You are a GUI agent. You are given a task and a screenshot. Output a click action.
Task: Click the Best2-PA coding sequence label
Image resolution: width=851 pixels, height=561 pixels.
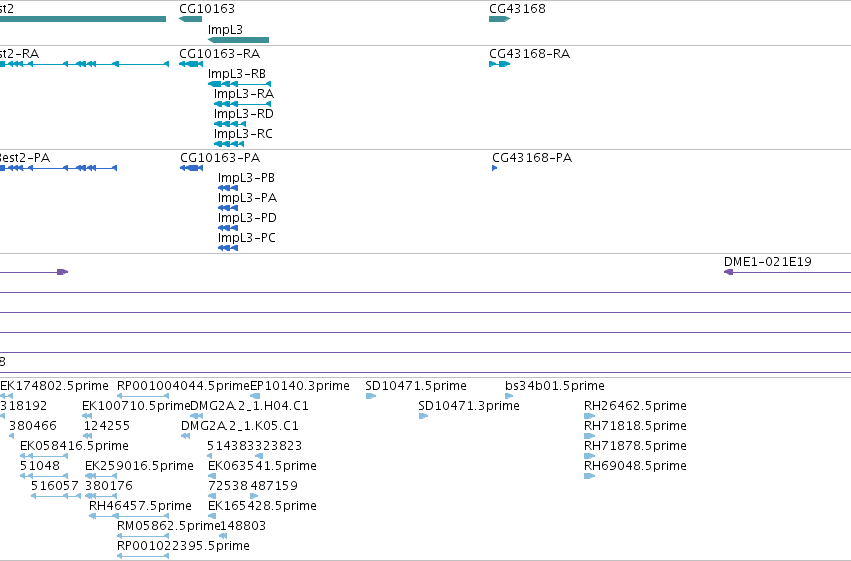tap(24, 158)
